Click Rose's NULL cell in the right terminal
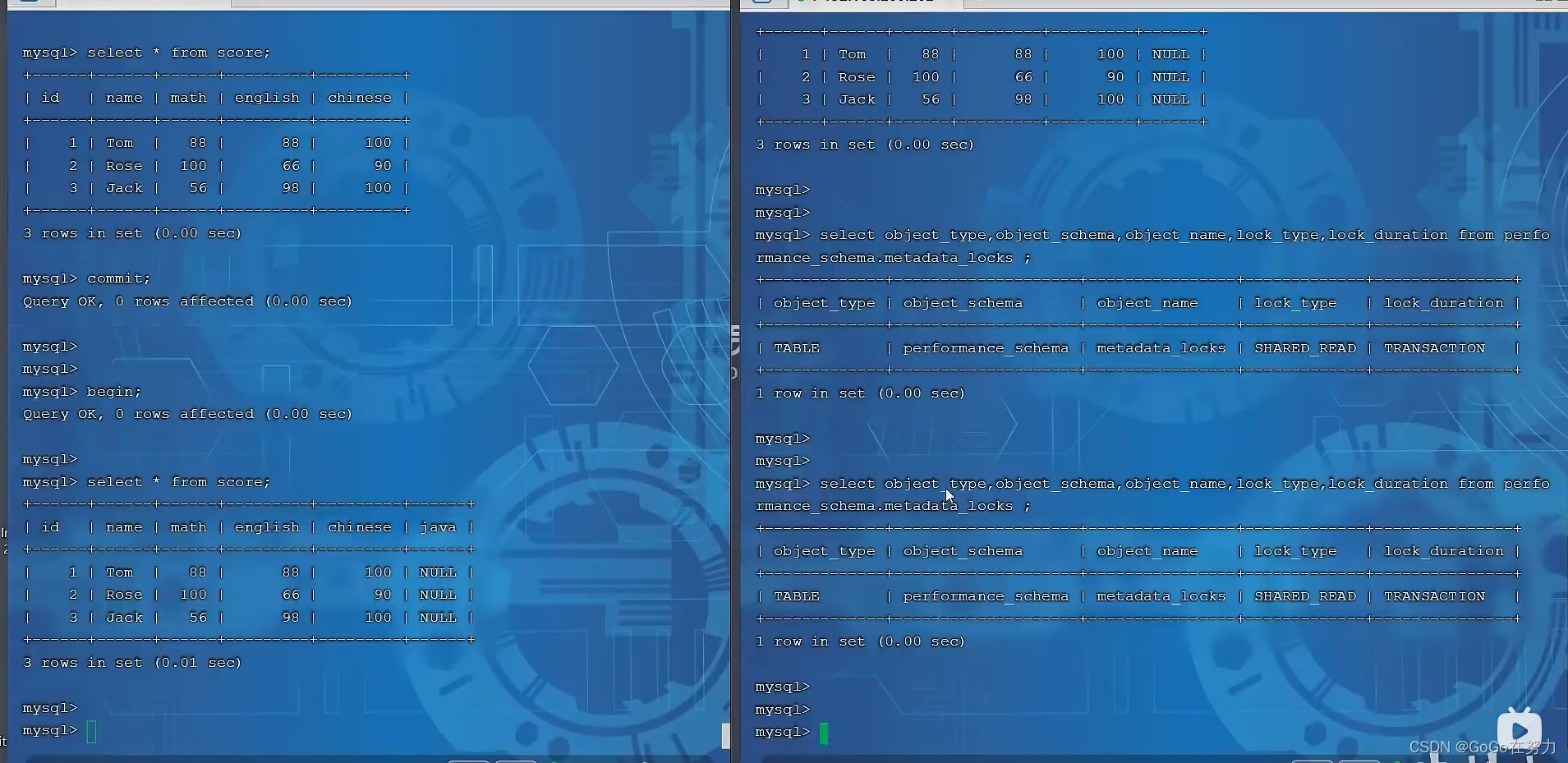Screen dimensions: 1568x763 click(x=1170, y=77)
